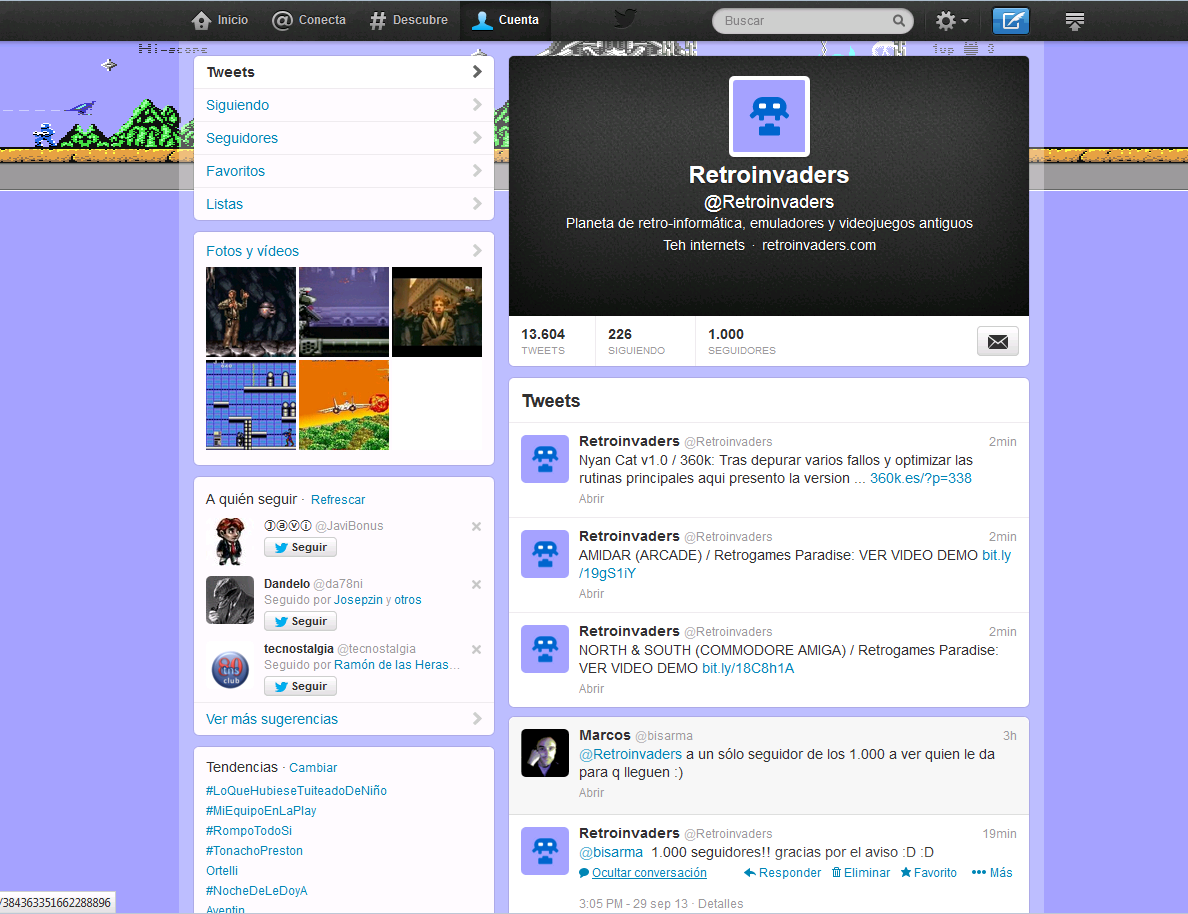Screen dimensions: 1188x914
Task: Go to Inicio home tab
Action: 220,20
